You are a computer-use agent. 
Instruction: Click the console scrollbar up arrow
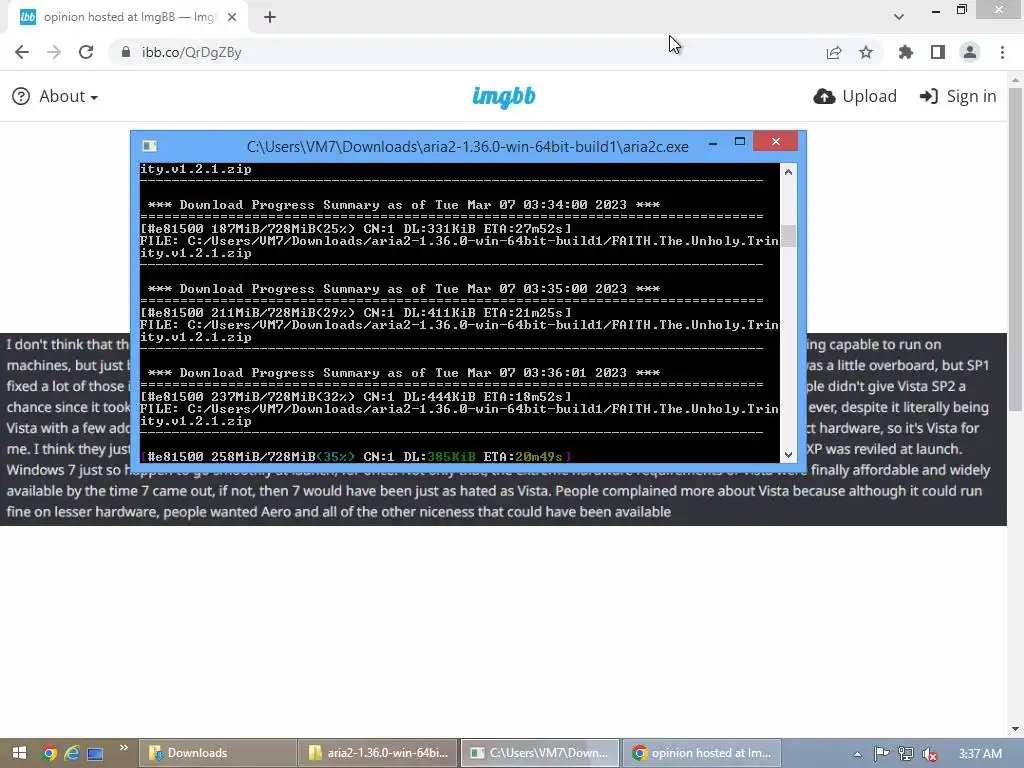pos(788,172)
